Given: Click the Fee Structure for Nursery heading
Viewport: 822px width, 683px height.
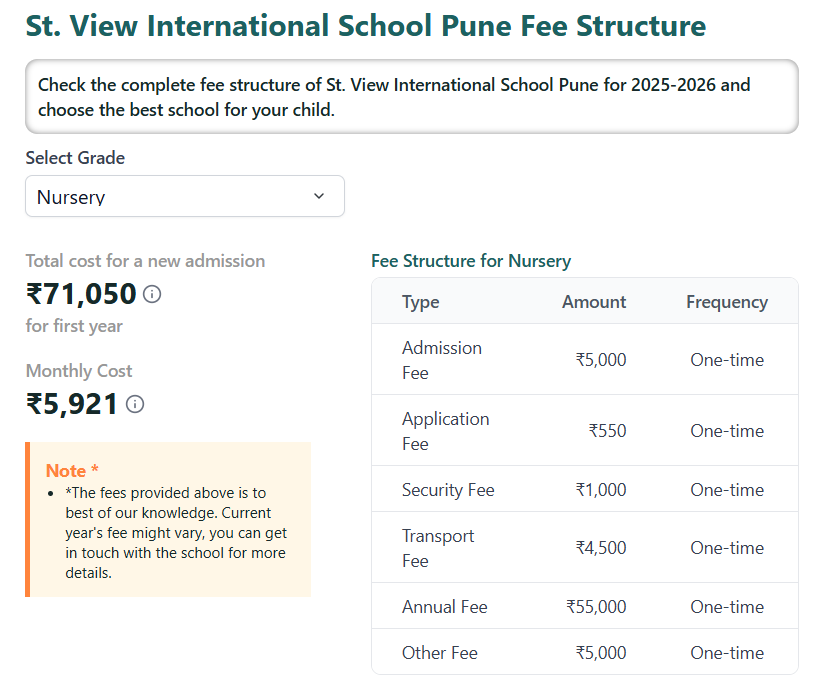Looking at the screenshot, I should click(471, 261).
